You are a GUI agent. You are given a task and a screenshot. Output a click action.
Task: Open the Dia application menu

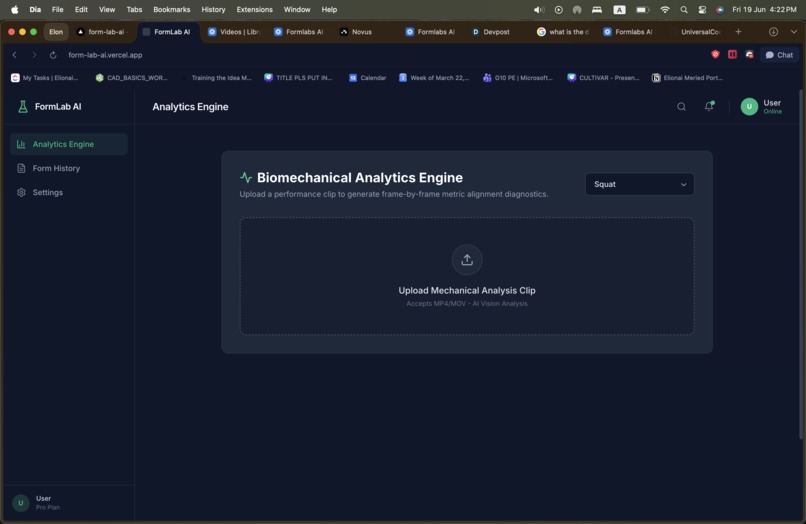coord(35,9)
